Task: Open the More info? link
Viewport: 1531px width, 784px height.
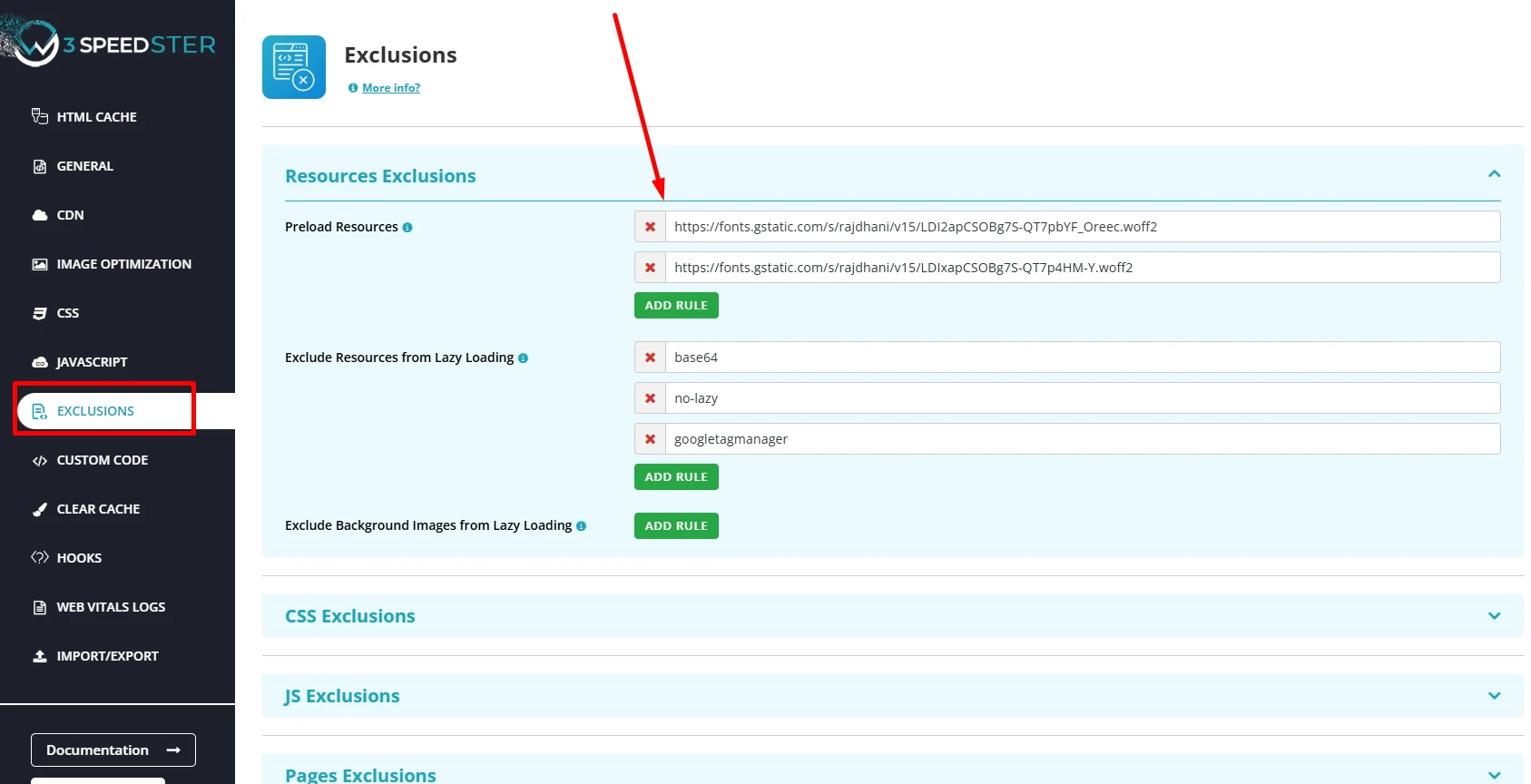Action: (390, 88)
